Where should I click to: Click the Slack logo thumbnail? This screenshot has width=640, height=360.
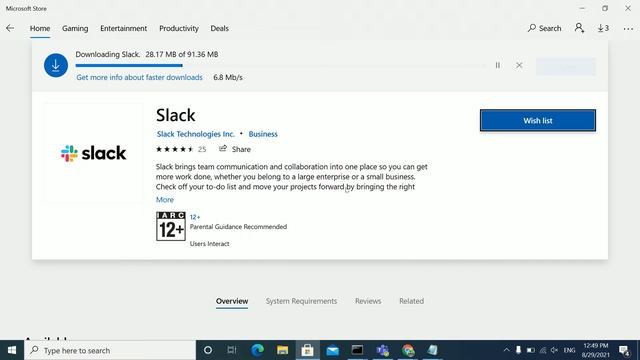click(94, 153)
